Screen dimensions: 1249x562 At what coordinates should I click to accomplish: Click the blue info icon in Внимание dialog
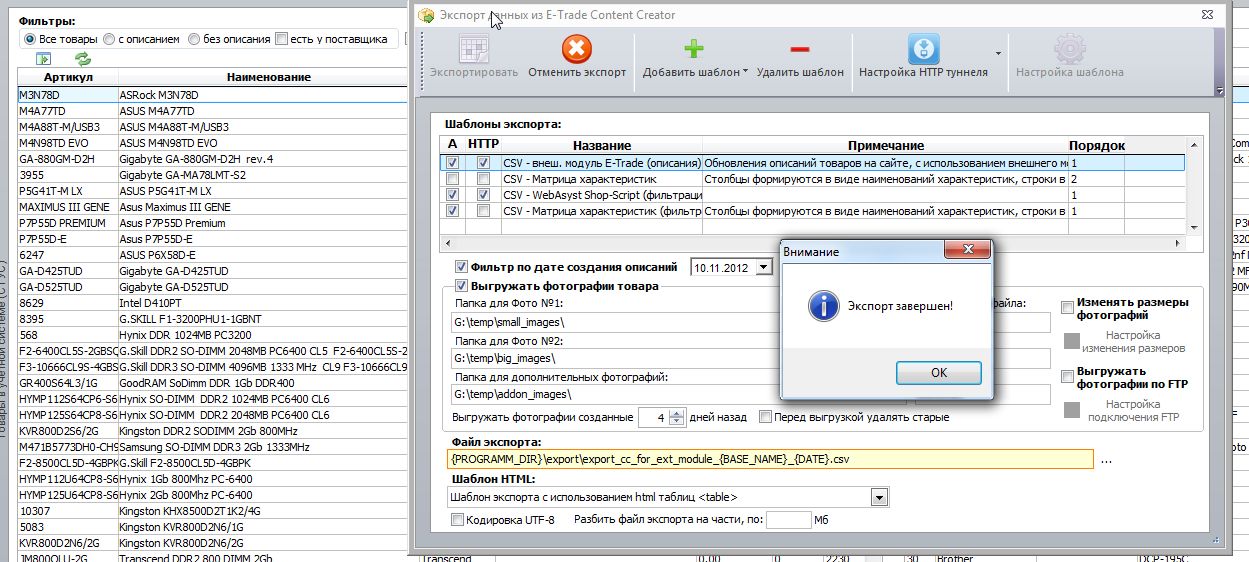pos(823,305)
